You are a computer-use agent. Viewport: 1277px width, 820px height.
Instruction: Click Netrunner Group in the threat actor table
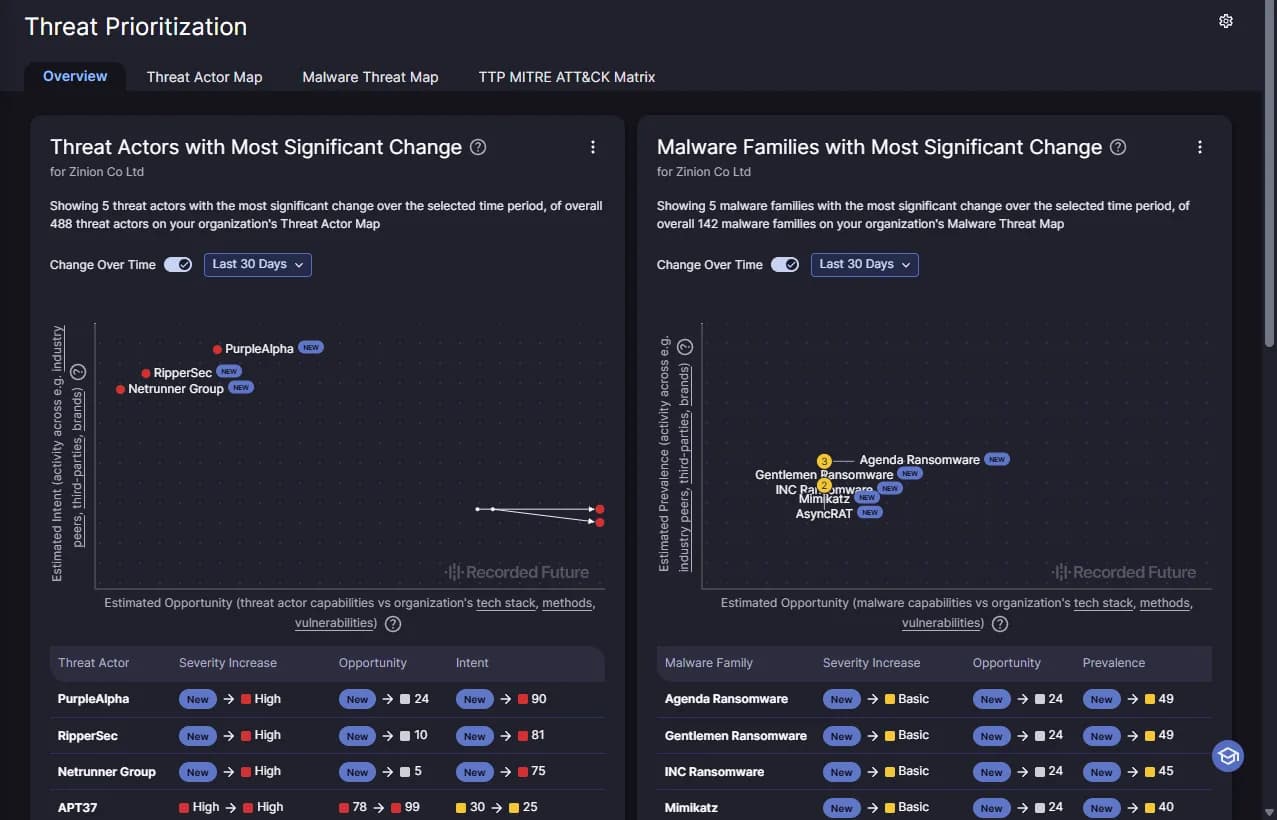click(107, 771)
